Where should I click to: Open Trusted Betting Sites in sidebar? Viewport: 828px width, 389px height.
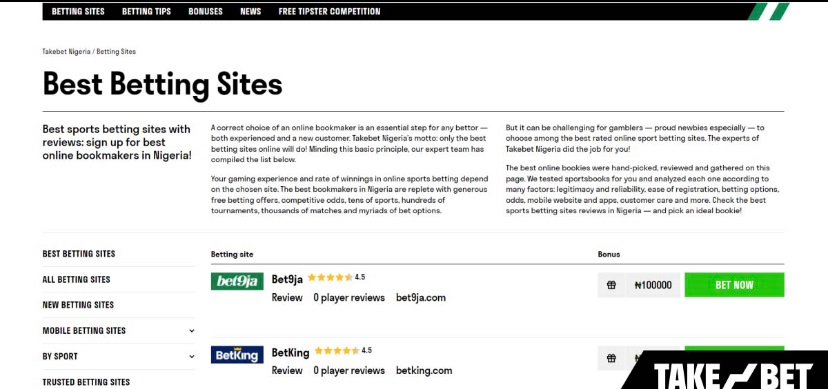click(86, 382)
